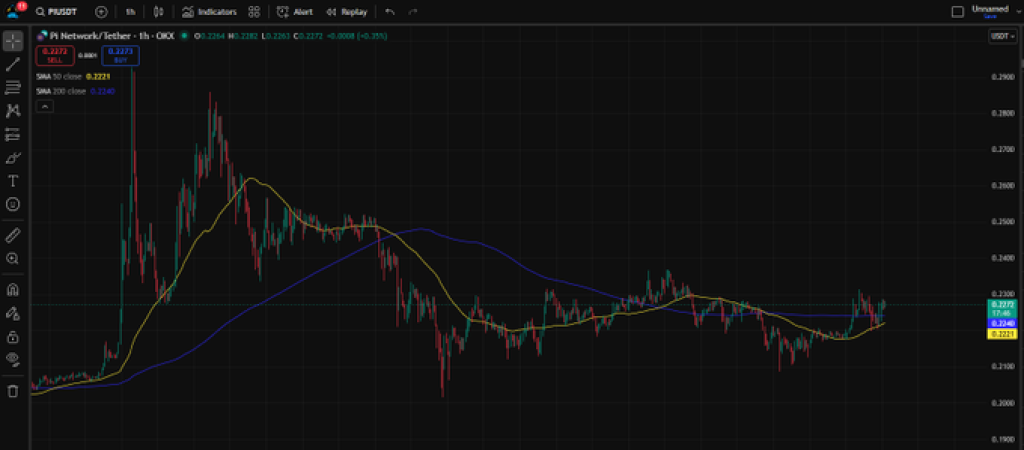The width and height of the screenshot is (1024, 450).
Task: Choose the text annotation tool
Action: (x=13, y=181)
